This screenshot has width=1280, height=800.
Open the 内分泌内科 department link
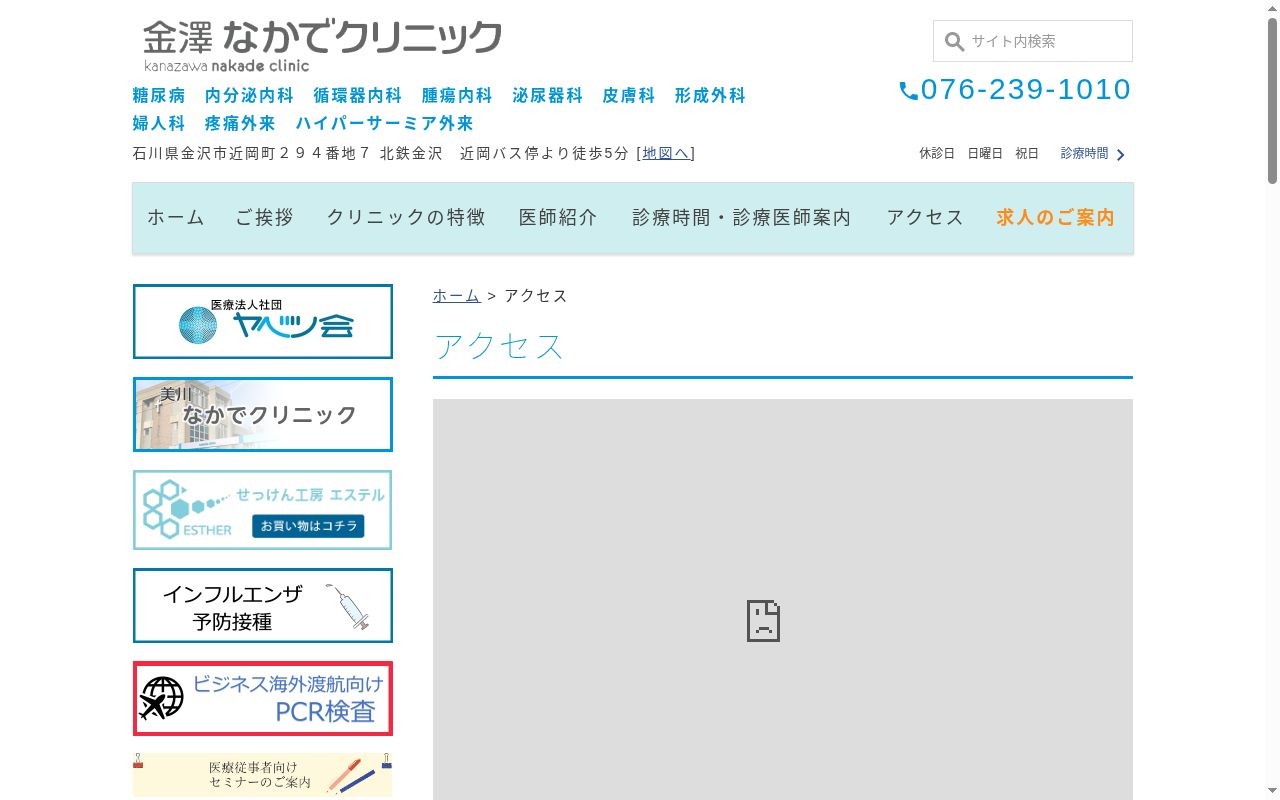249,96
